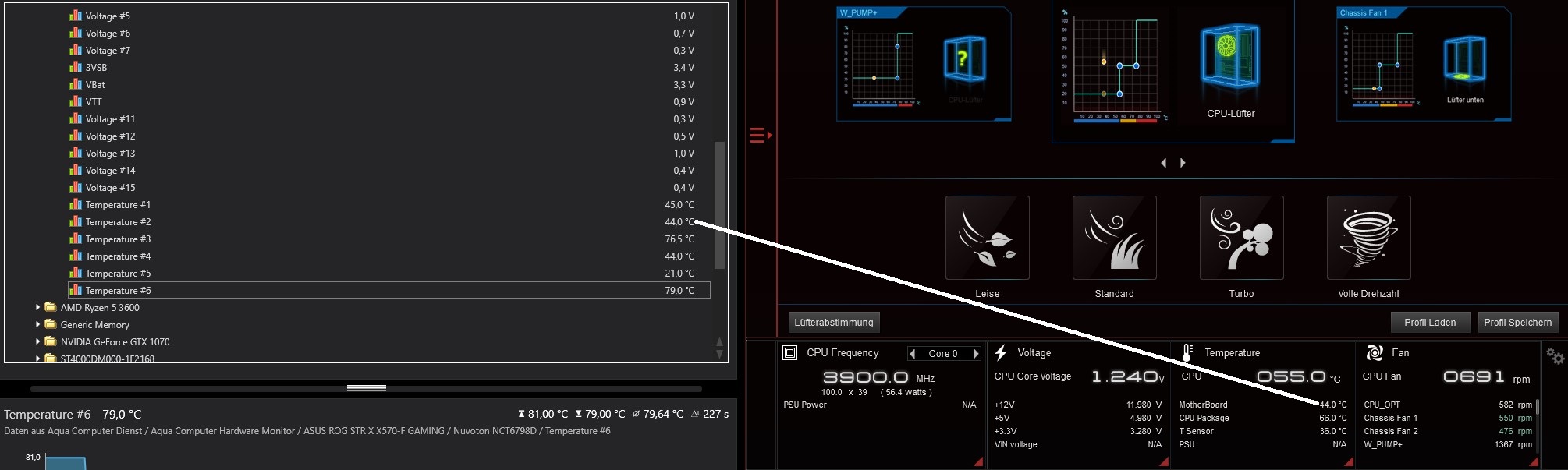Expand the Generic Memory node
Viewport: 1568px width, 470px height.
tap(37, 324)
